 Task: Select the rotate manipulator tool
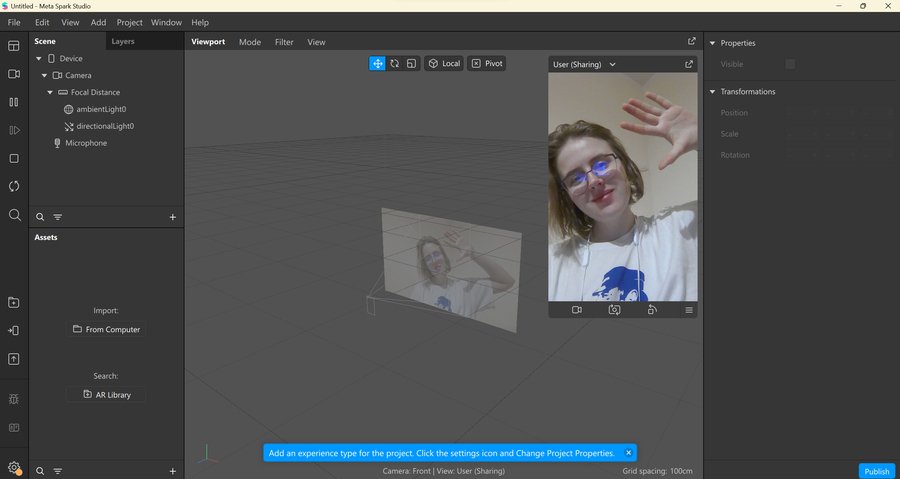(394, 63)
